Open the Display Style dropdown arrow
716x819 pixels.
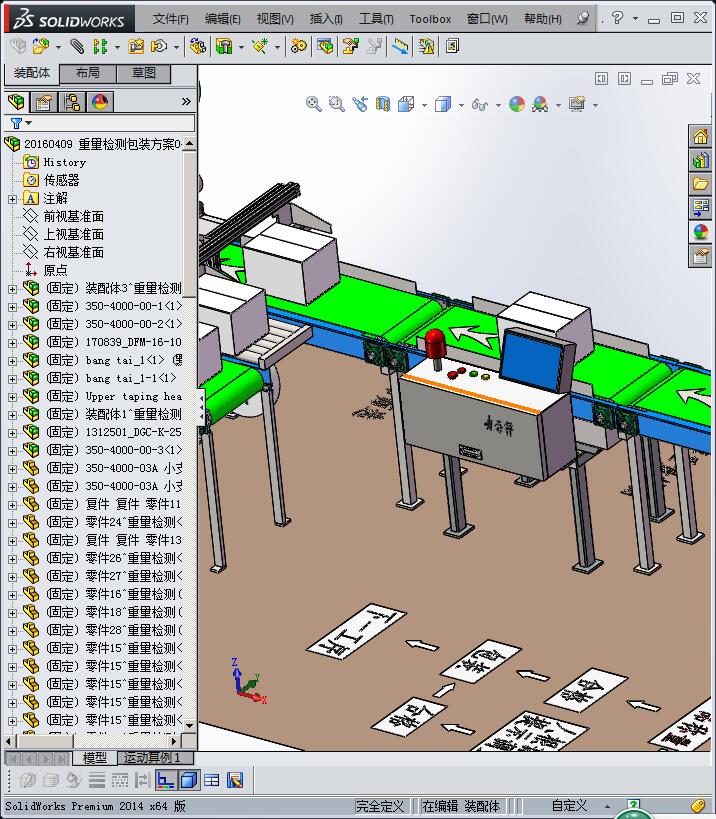[x=461, y=105]
